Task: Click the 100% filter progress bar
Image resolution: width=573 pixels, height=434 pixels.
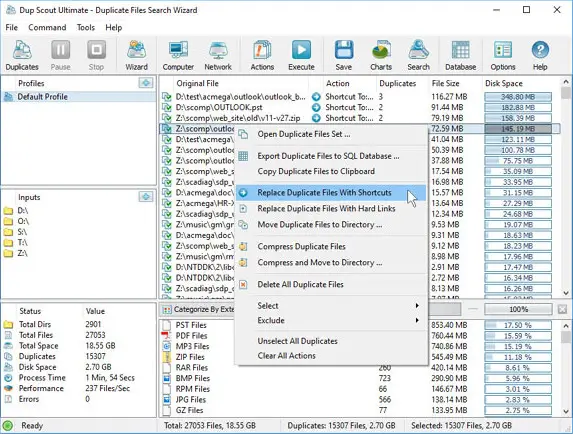Action: [518, 309]
